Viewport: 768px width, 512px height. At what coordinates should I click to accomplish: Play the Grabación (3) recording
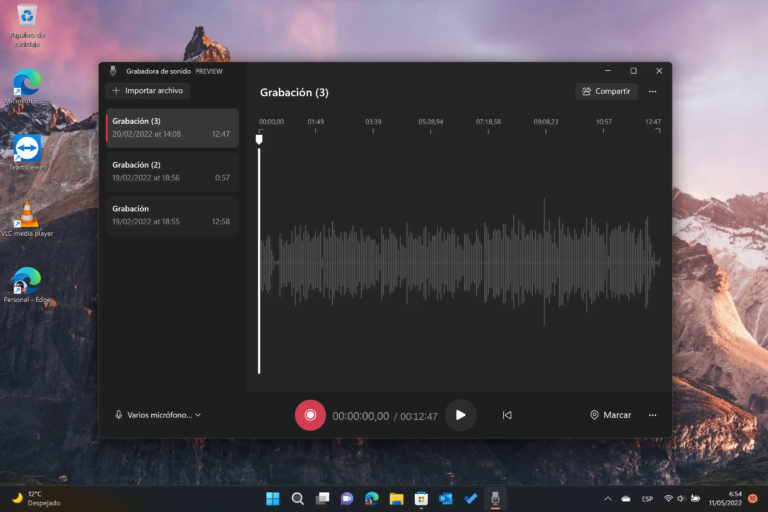coord(460,415)
